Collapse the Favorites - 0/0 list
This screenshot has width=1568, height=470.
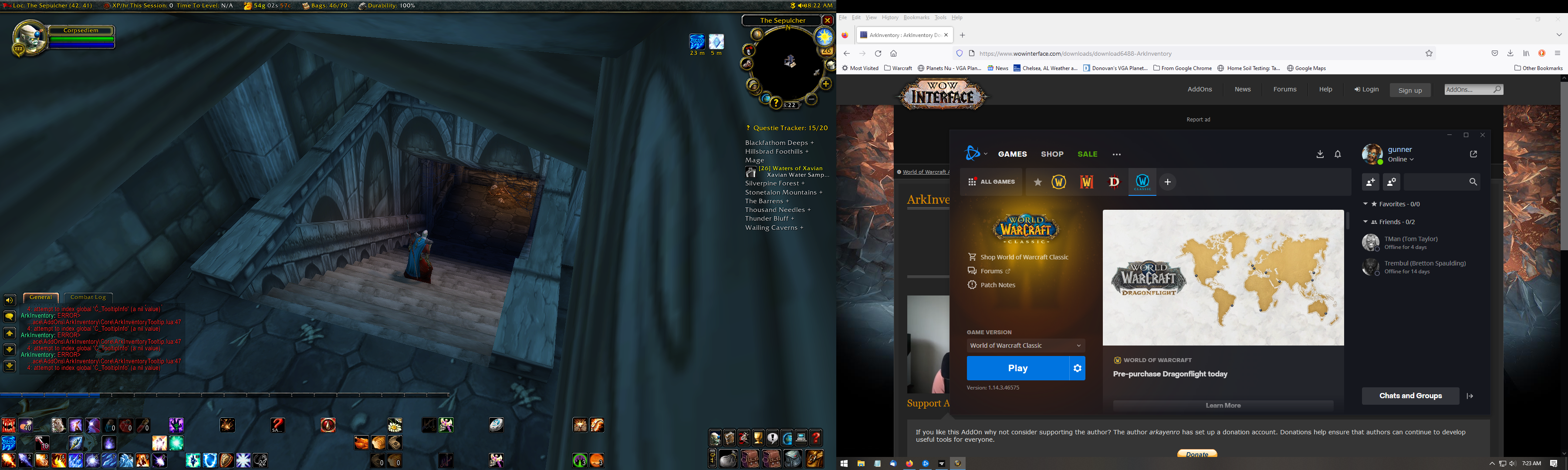[1365, 204]
